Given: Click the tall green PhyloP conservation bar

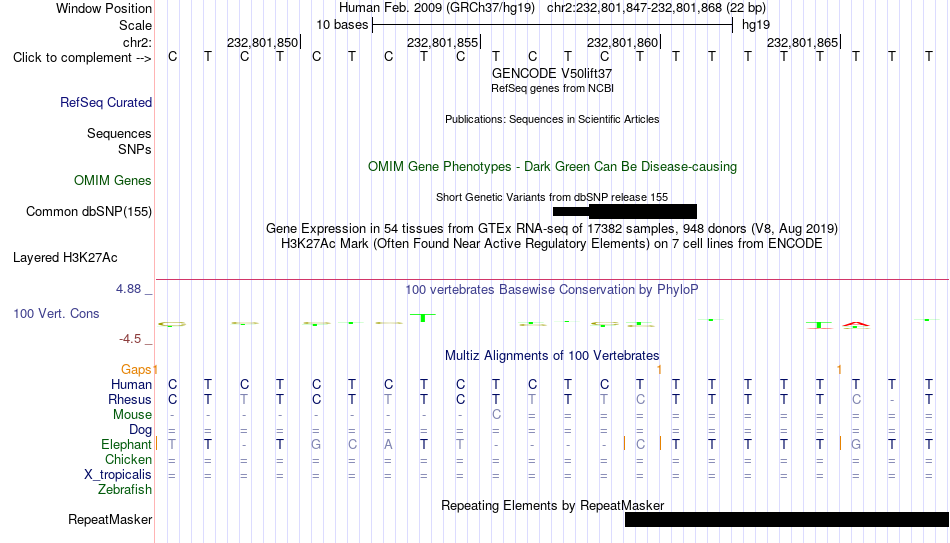Looking at the screenshot, I should pyautogui.click(x=423, y=318).
